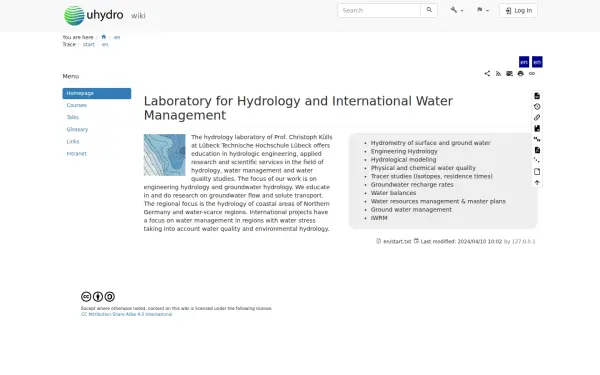Click the uhydro globe logo
Screen dimensions: 600x375
point(74,16)
